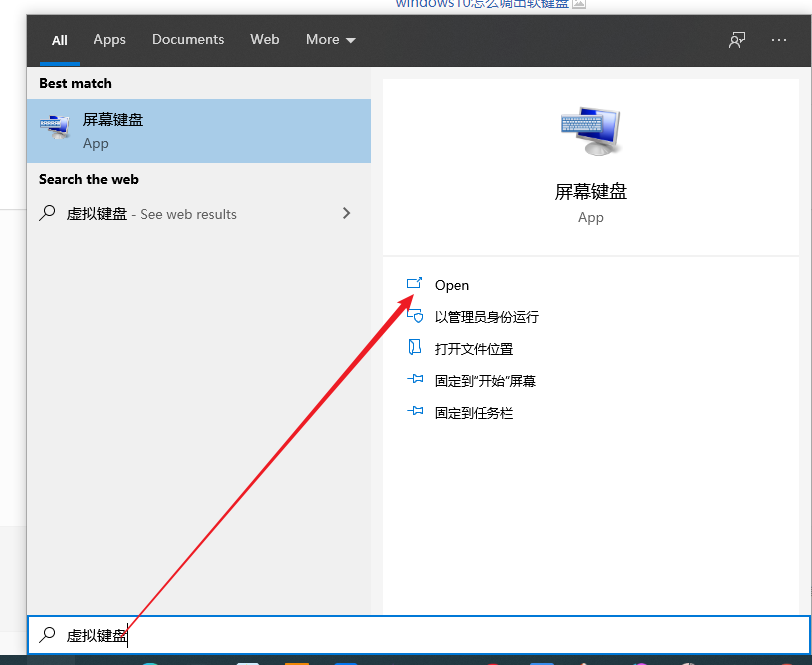Switch to the Documents tab
This screenshot has width=812, height=665.
pos(188,40)
